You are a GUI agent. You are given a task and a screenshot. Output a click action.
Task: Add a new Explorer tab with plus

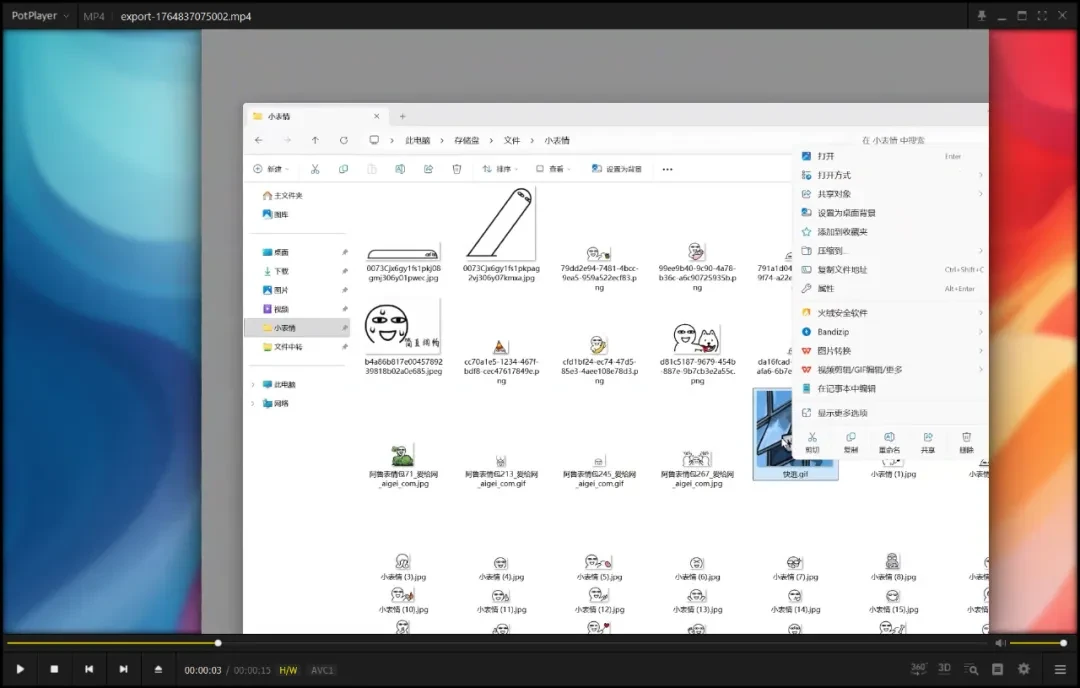(403, 116)
